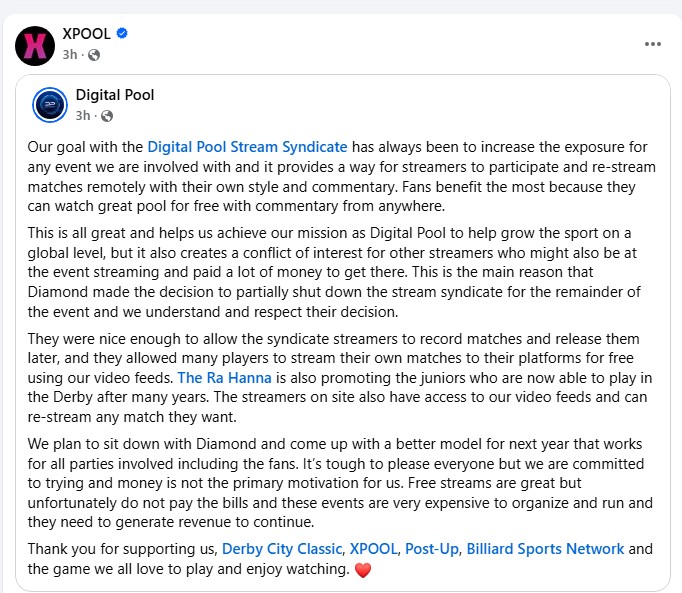
Task: Click the 3h timestamp under Digital Pool
Action: coord(84,116)
